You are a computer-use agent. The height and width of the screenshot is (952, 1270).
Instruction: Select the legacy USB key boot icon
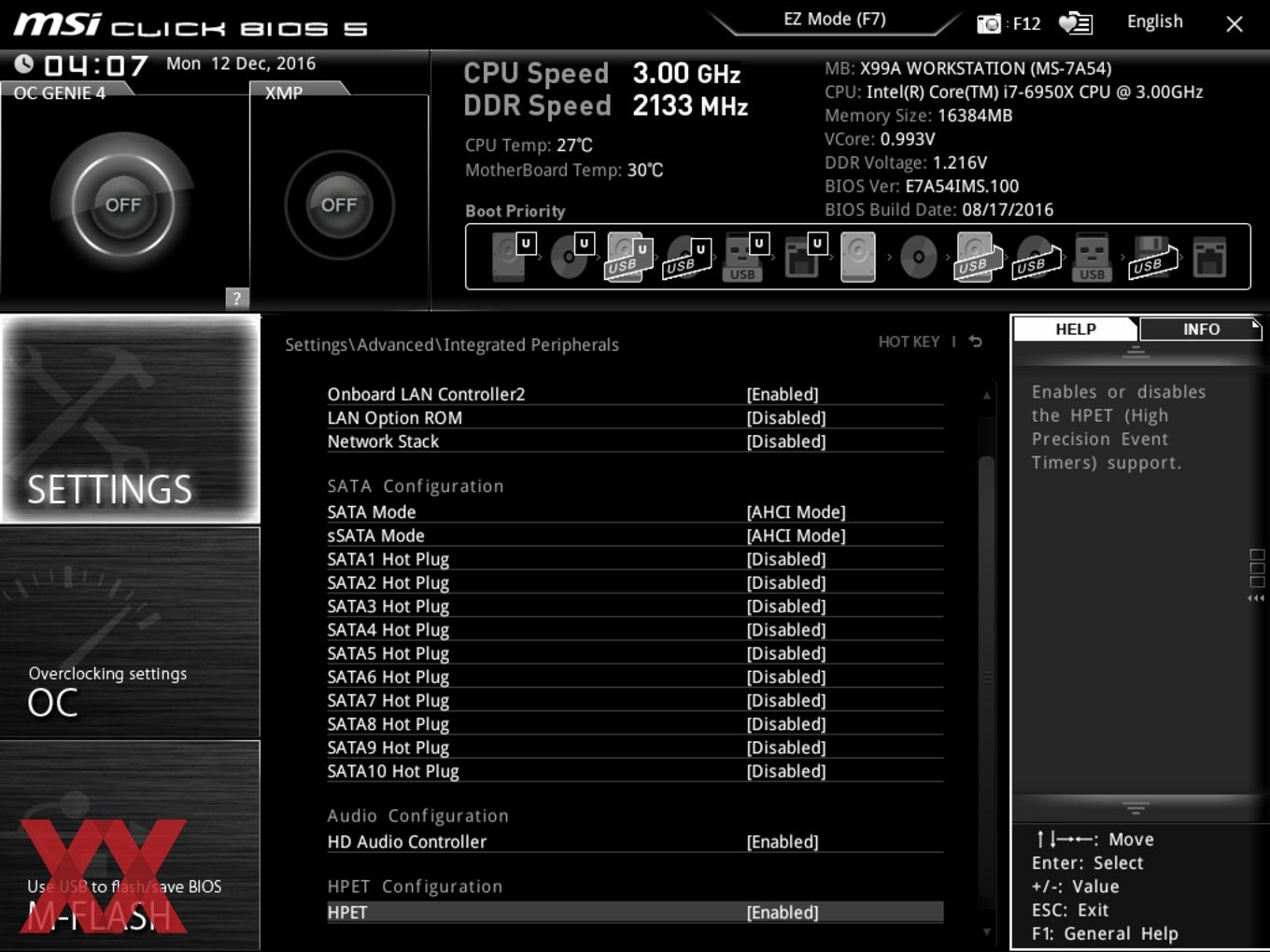[x=1092, y=257]
